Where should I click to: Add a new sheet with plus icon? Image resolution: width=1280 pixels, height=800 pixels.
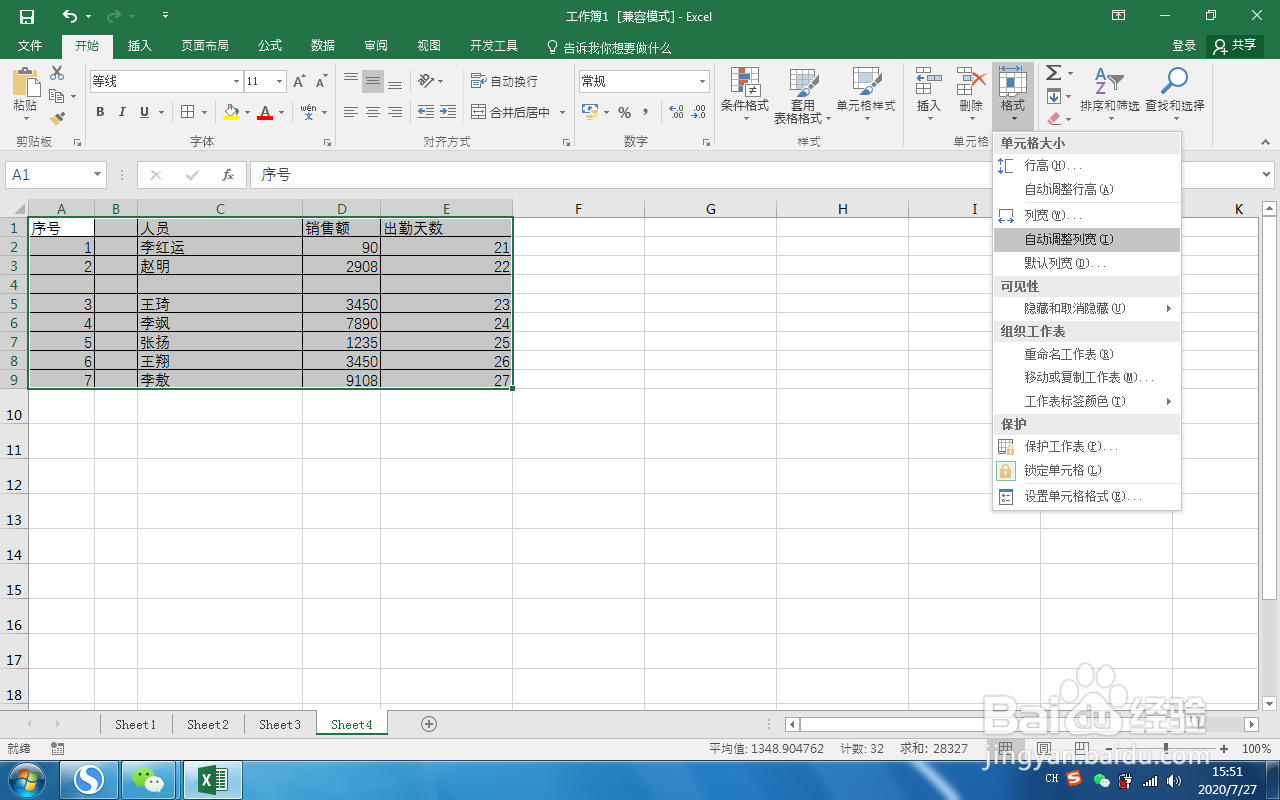pos(429,724)
